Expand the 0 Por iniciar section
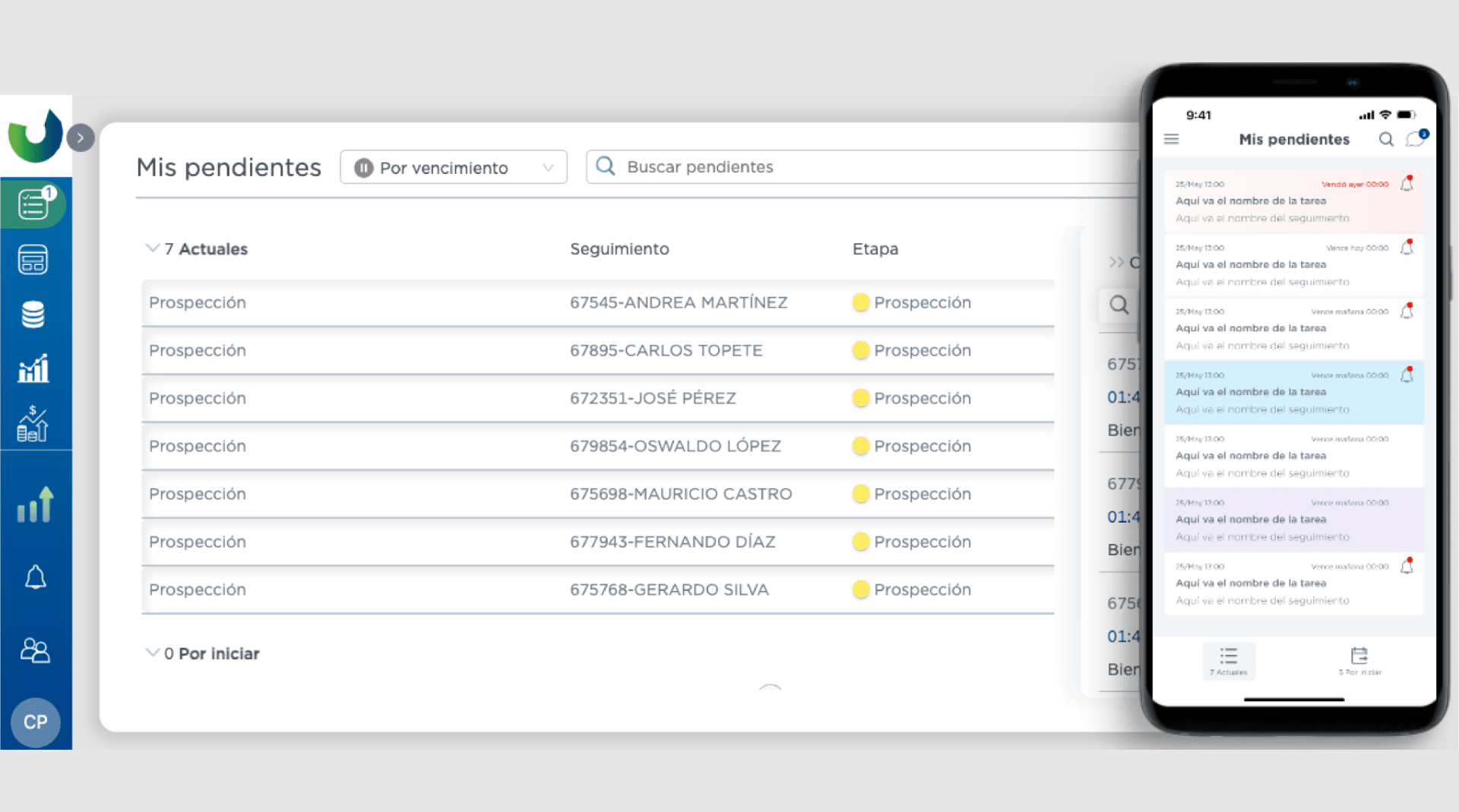 pyautogui.click(x=153, y=653)
